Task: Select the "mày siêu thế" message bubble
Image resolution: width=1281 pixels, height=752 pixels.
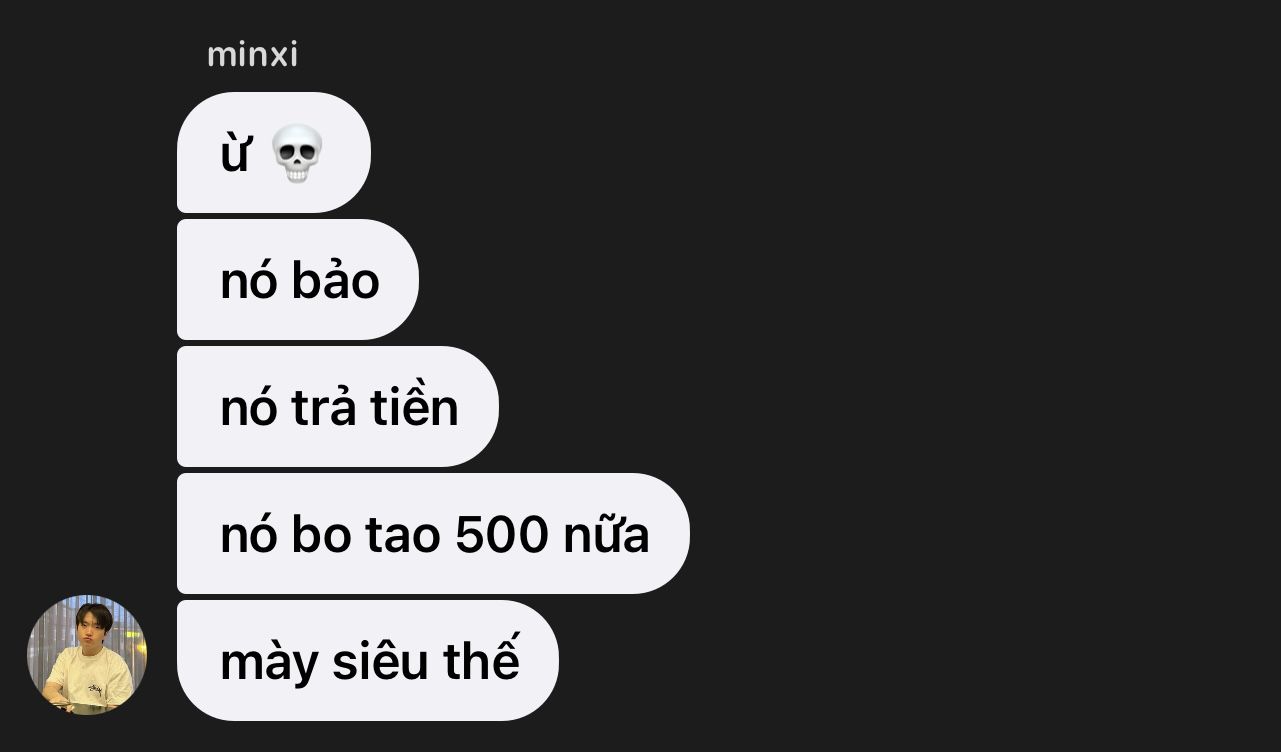Action: point(368,661)
